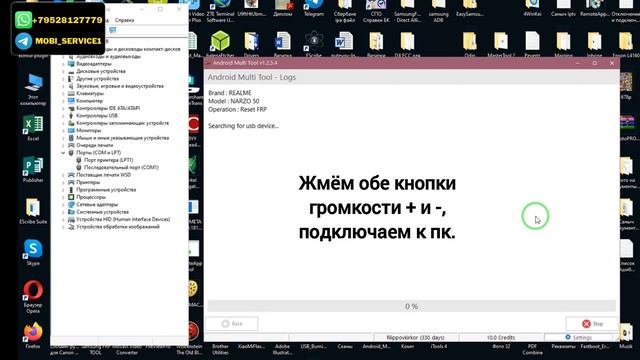
Task: Launch balenaEtcher green cube shortcut
Action: tap(220, 43)
